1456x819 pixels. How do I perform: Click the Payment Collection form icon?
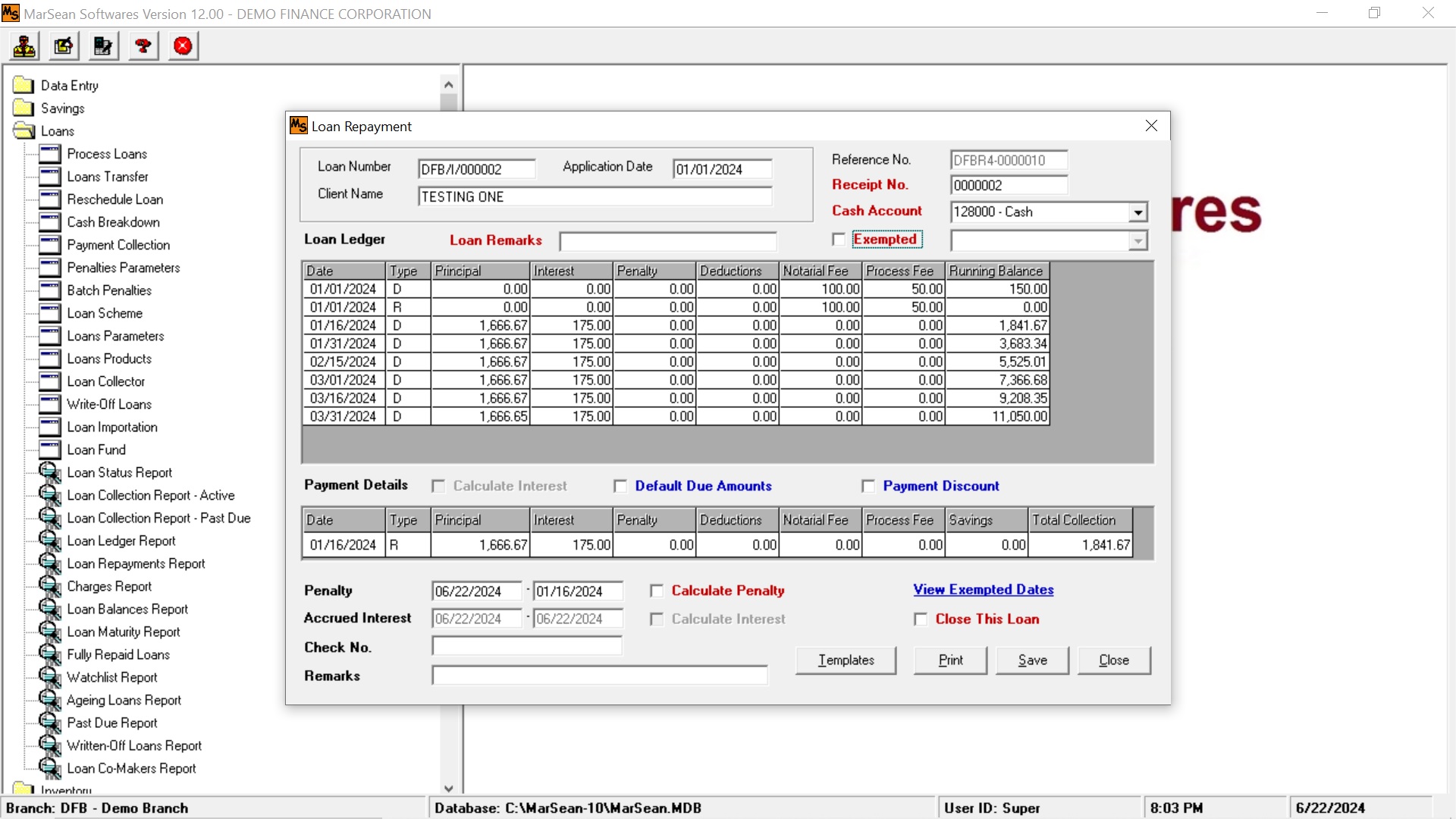pyautogui.click(x=50, y=245)
